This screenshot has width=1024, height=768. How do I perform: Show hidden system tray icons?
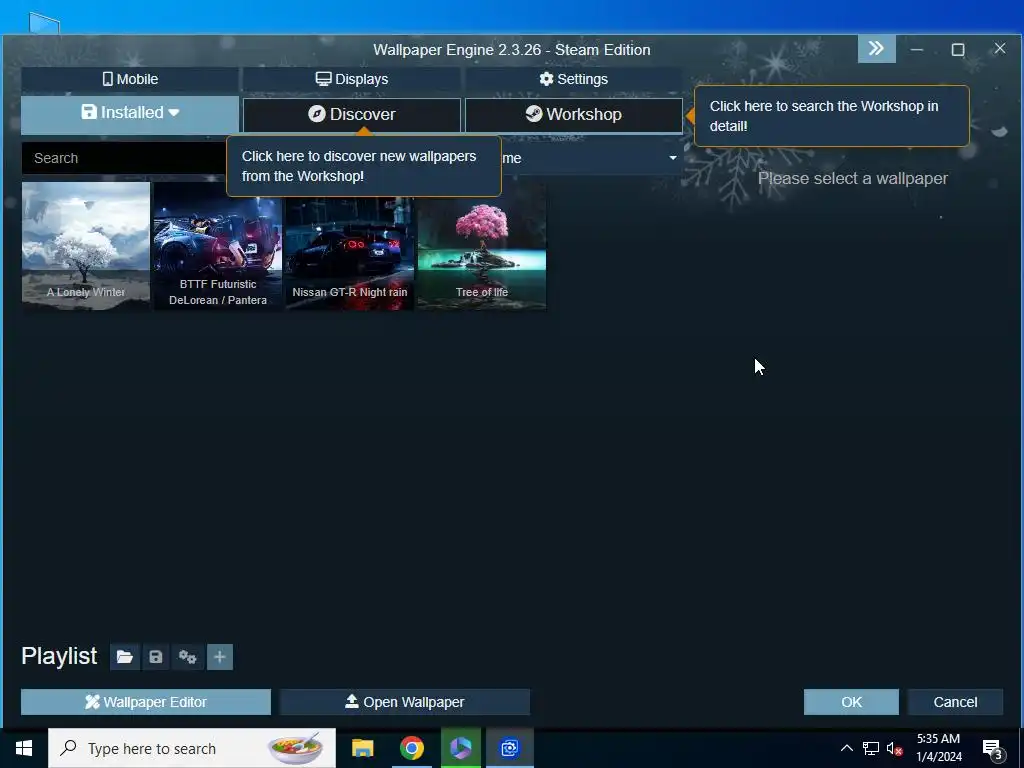pyautogui.click(x=846, y=748)
